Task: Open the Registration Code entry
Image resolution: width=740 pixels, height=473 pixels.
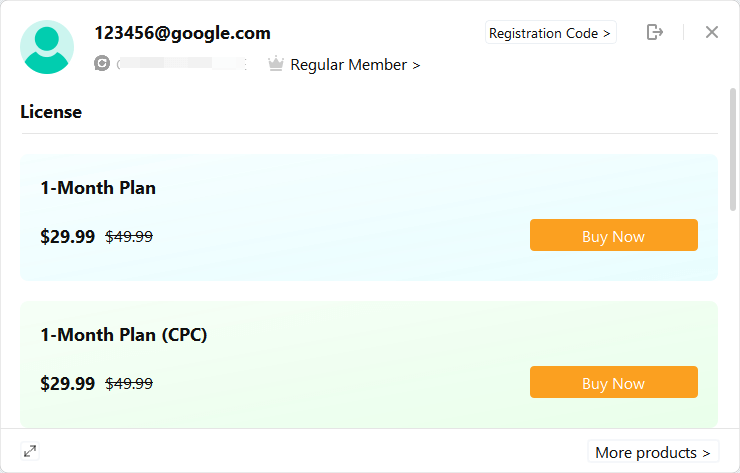Action: [550, 33]
